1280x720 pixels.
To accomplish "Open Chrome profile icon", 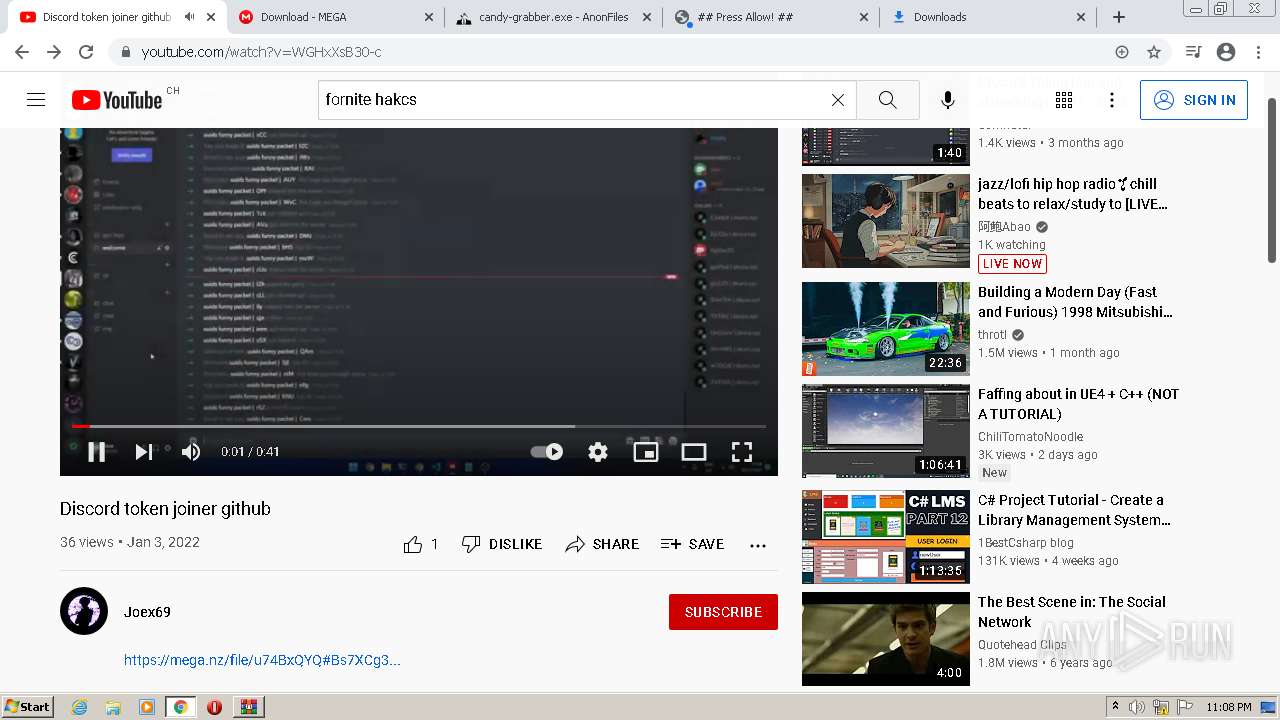I will pyautogui.click(x=1226, y=52).
